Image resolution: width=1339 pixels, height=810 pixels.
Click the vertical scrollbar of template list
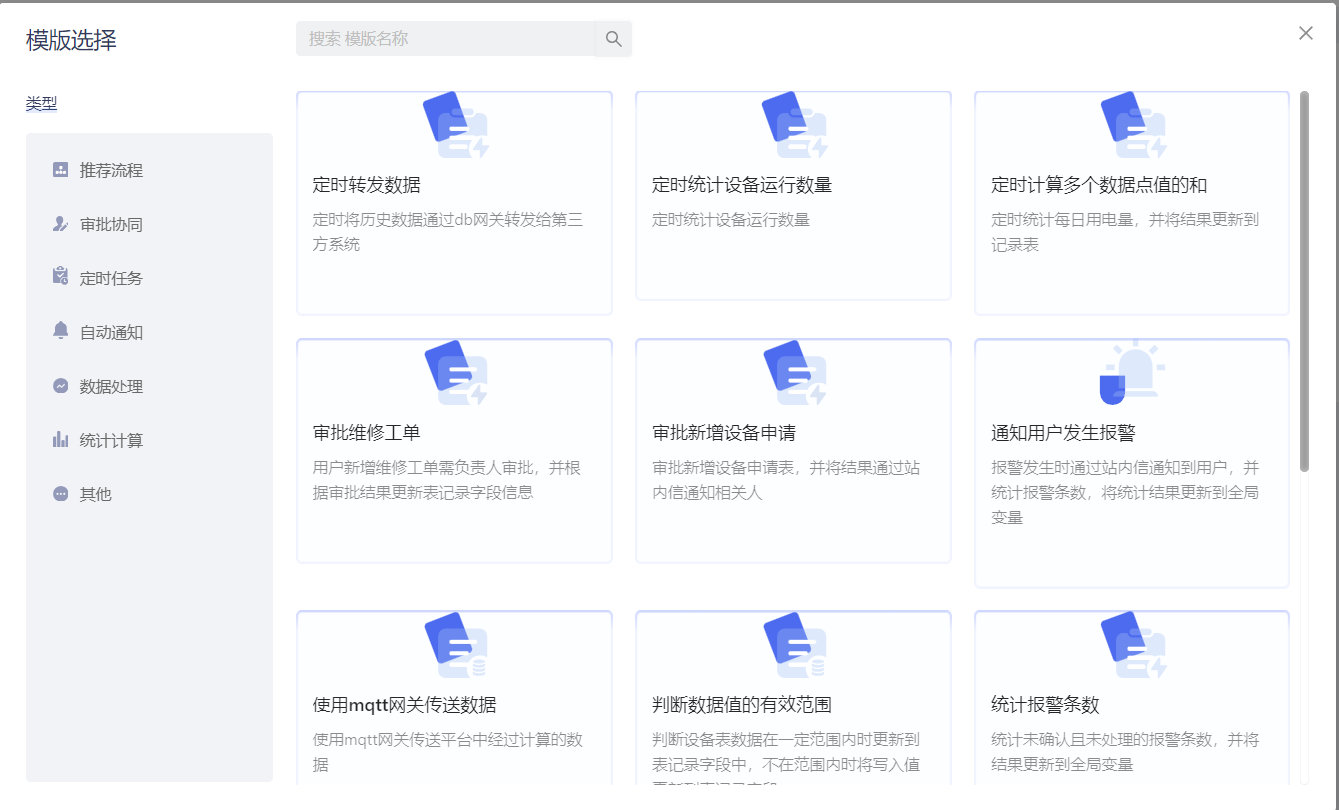coord(1304,281)
